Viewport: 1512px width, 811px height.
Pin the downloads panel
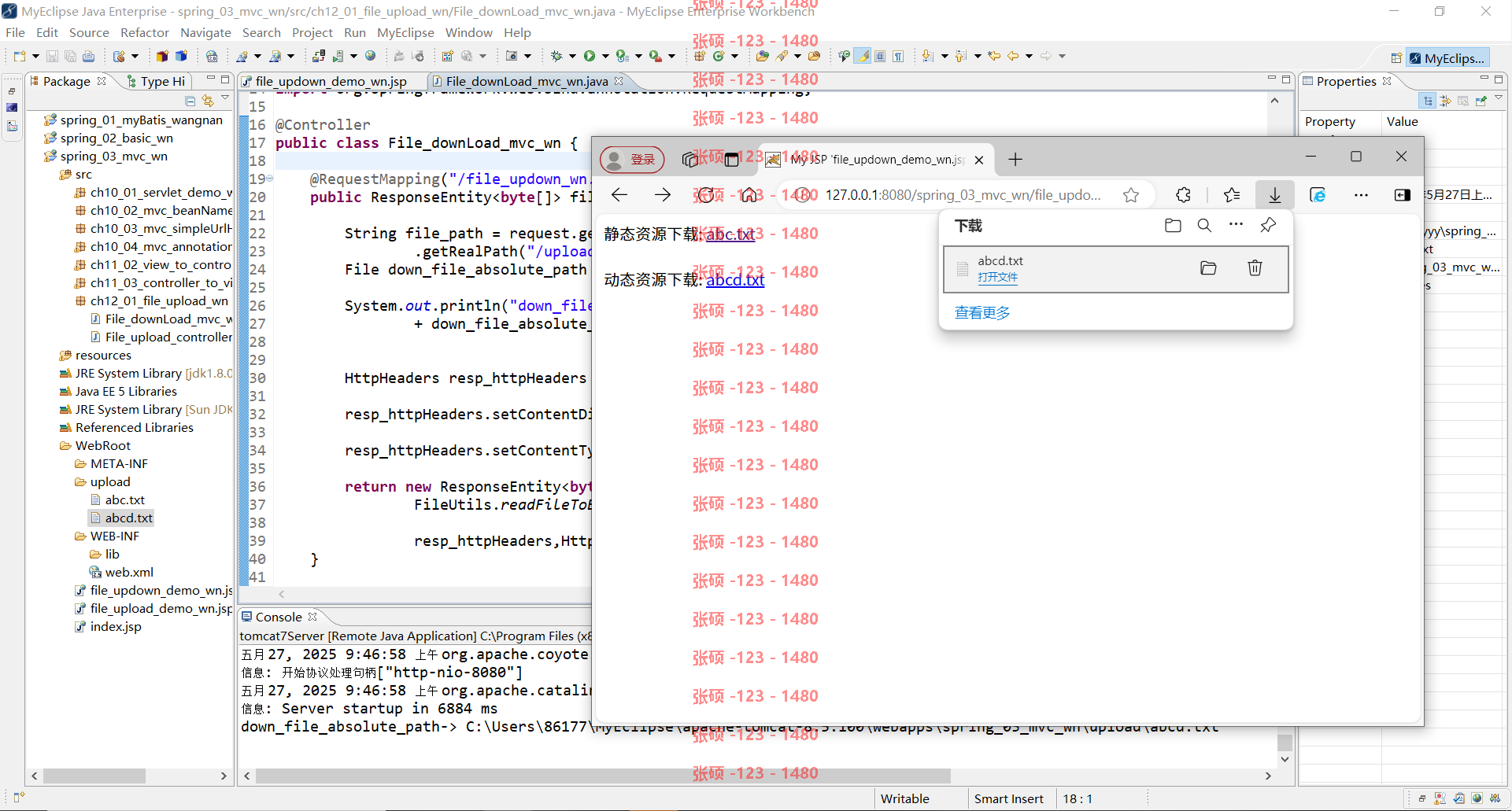1268,226
